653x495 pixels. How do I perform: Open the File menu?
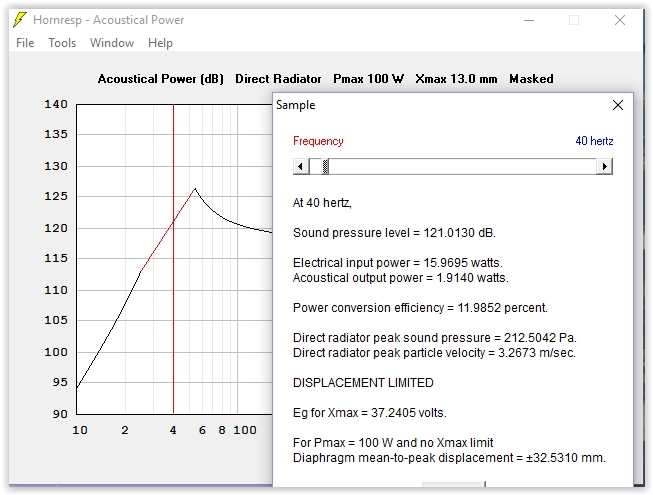pyautogui.click(x=25, y=43)
